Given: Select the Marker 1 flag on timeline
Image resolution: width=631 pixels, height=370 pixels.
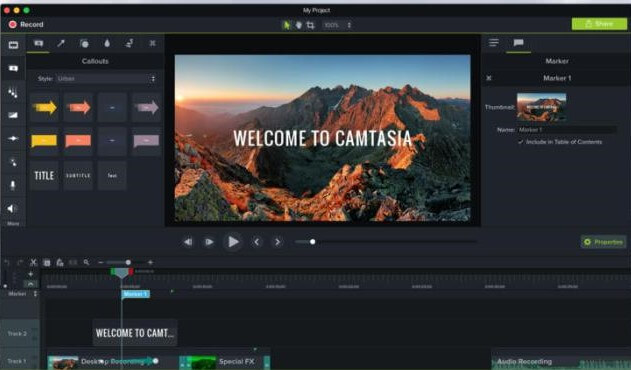Looking at the screenshot, I should click(x=136, y=294).
